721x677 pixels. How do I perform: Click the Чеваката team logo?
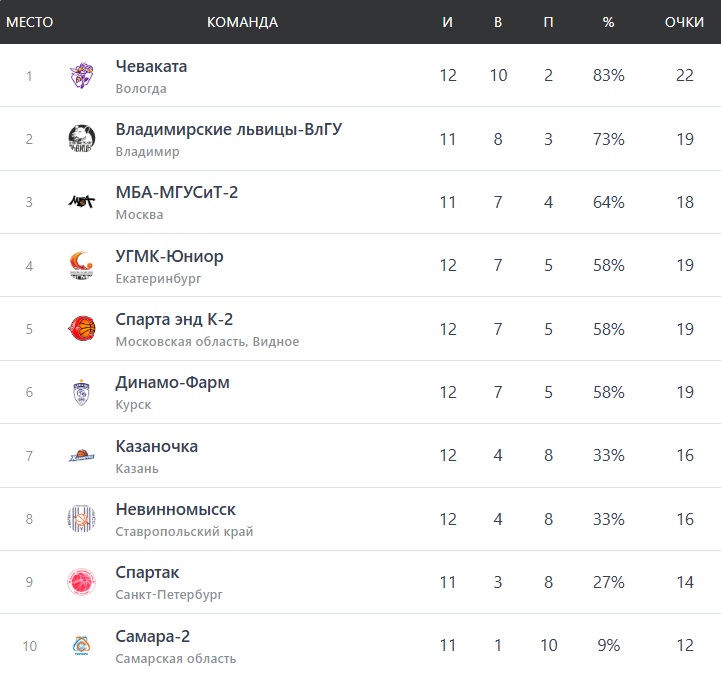click(82, 76)
